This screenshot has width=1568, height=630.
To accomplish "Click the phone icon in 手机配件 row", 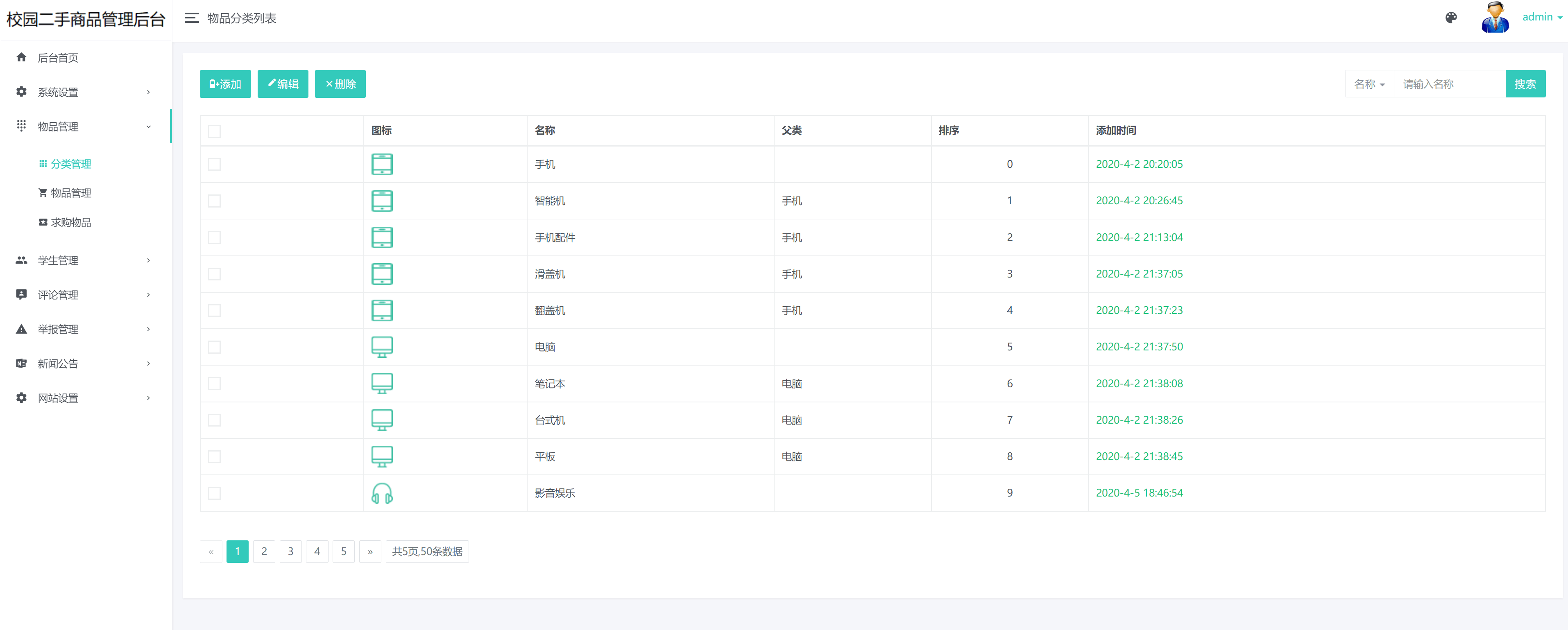I will [x=382, y=237].
